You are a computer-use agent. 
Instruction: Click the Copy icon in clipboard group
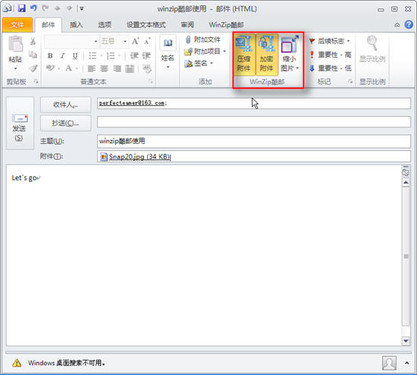point(33,55)
